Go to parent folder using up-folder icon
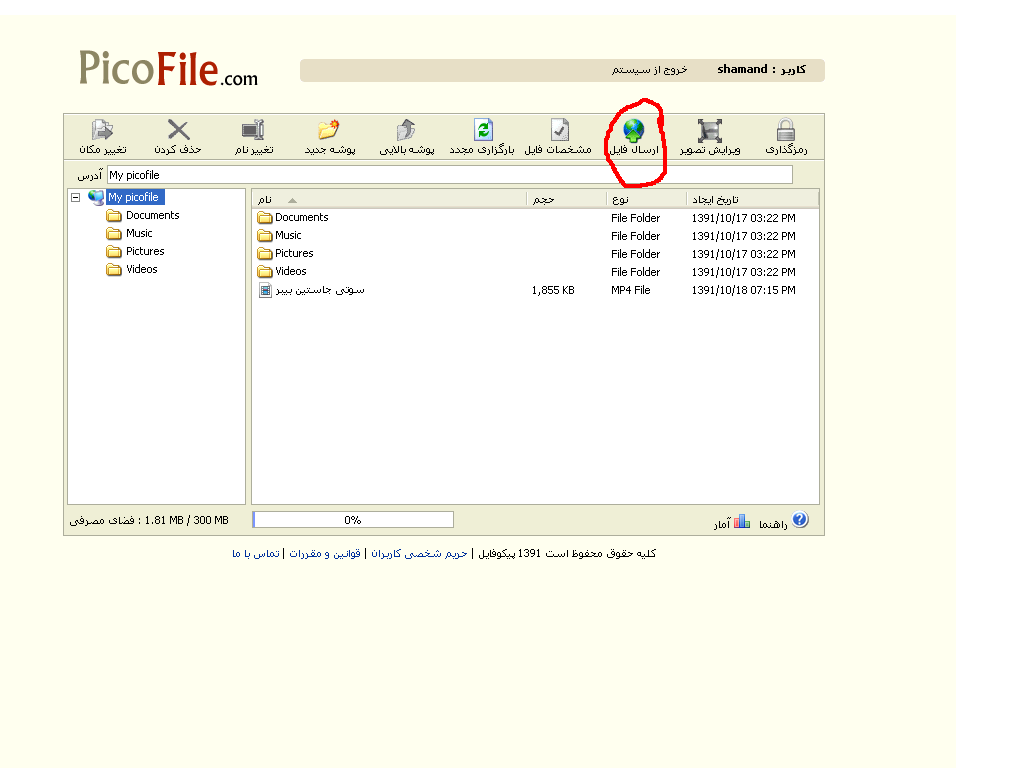Viewport: 1024px width, 768px height. click(x=405, y=130)
